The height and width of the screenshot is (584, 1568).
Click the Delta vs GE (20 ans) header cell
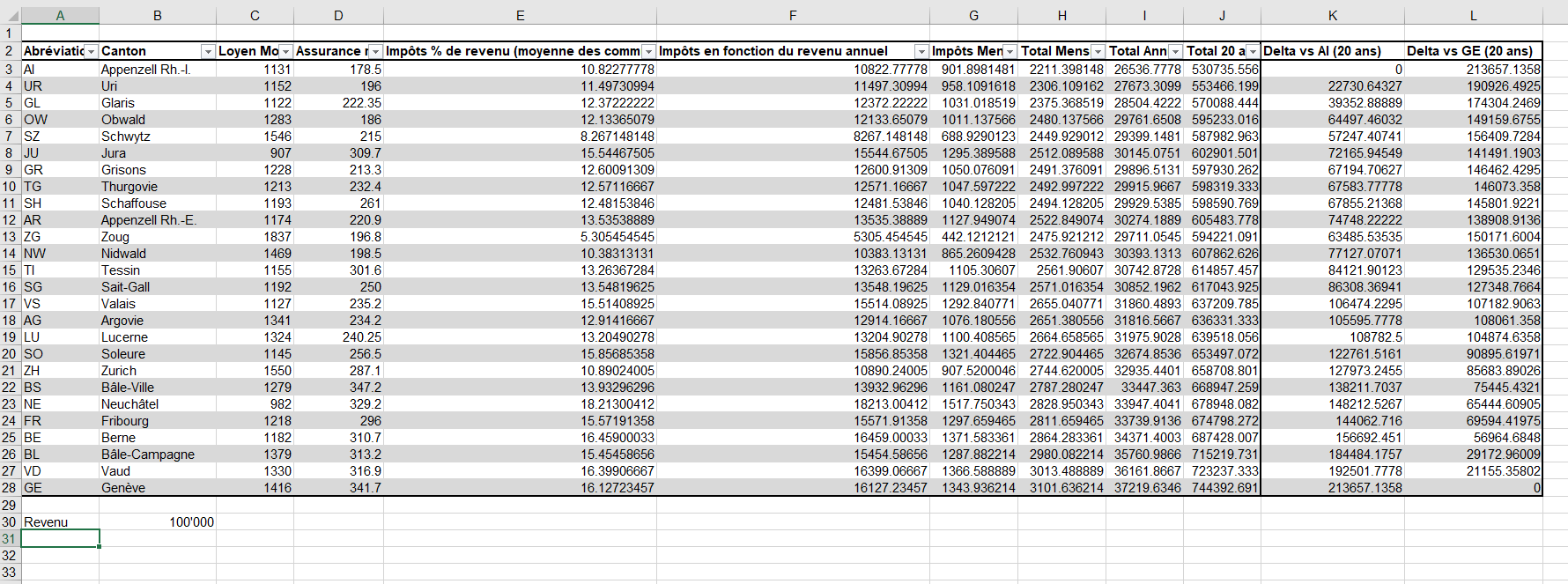click(x=1473, y=51)
